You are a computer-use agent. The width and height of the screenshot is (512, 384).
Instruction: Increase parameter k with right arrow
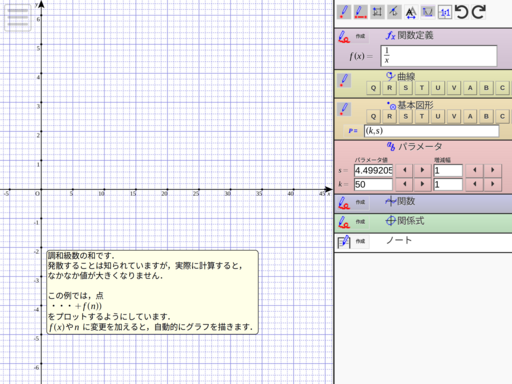[422, 184]
